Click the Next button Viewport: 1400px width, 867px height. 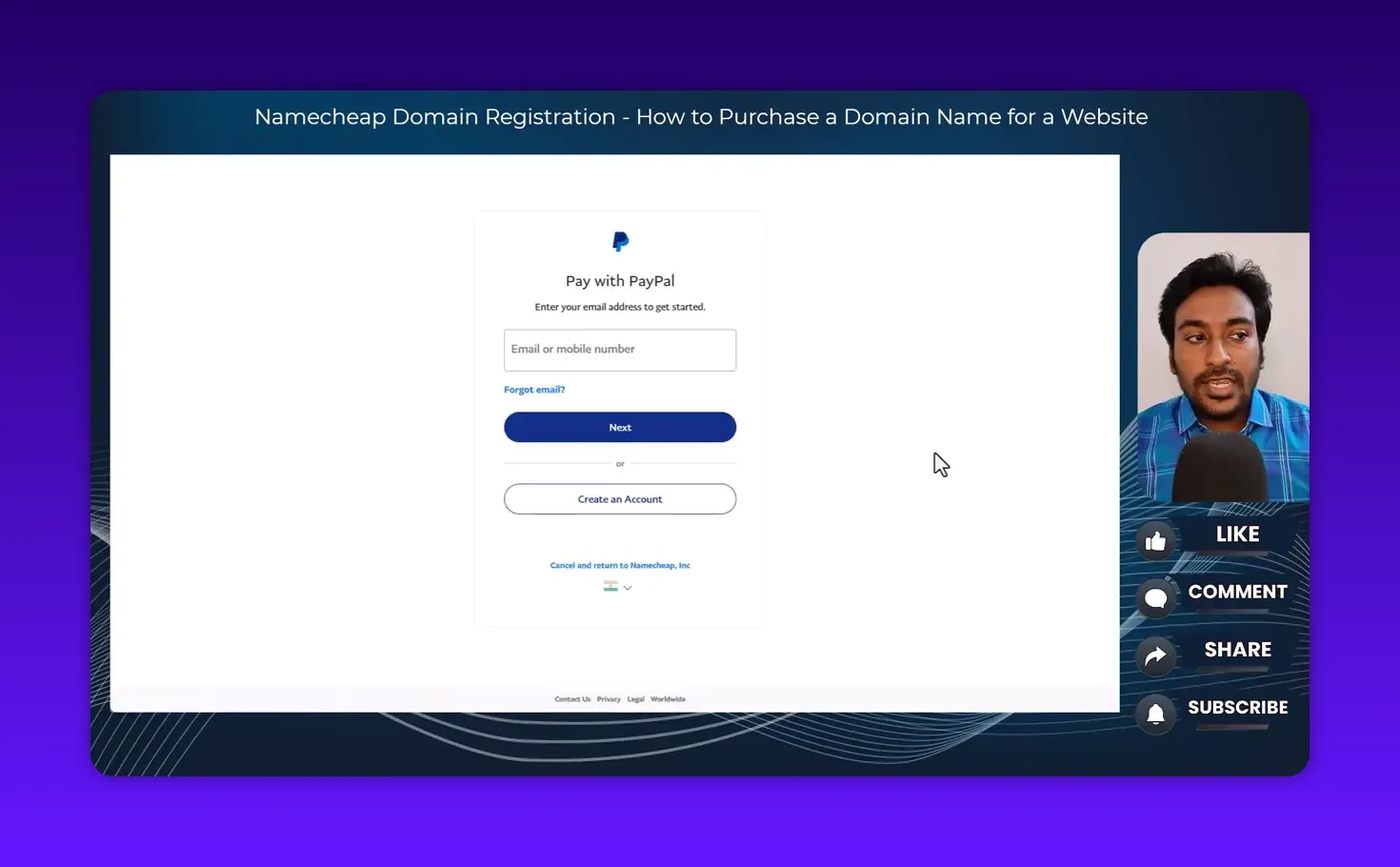point(620,427)
